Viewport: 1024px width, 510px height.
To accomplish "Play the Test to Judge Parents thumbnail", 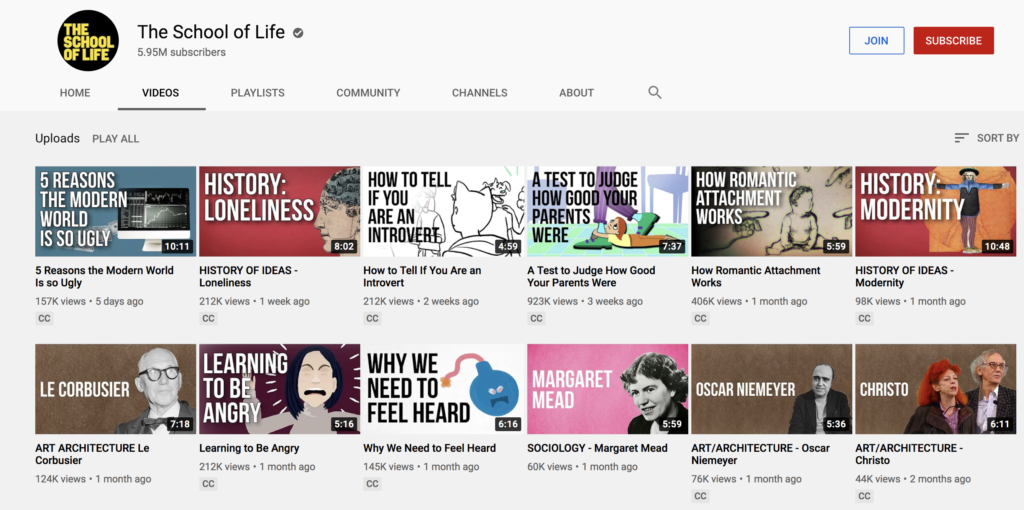I will 607,211.
